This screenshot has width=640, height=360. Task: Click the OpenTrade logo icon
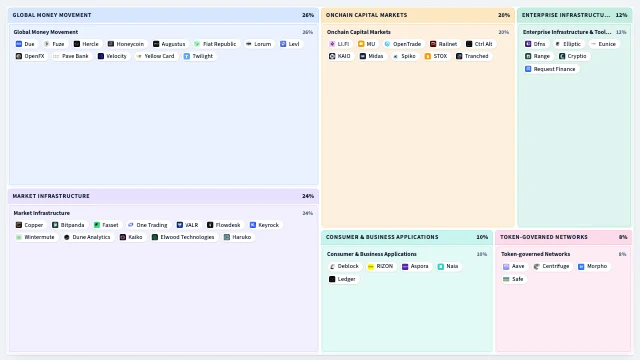coord(387,44)
